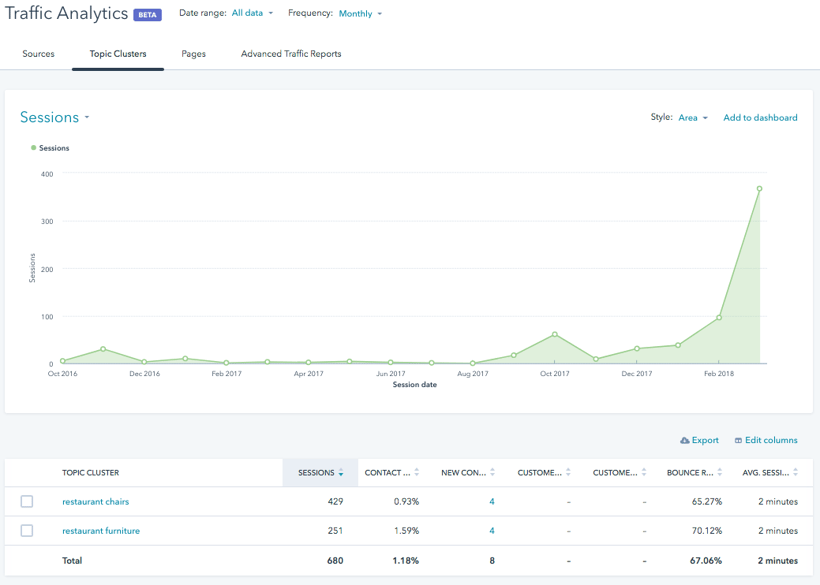Click the Export cloud icon
The image size is (820, 585).
[685, 441]
